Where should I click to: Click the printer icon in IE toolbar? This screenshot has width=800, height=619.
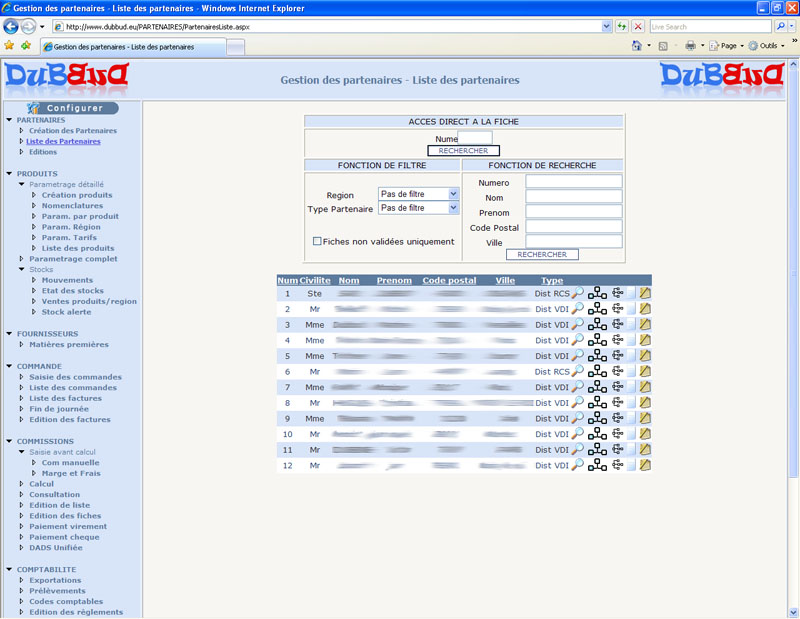tap(690, 46)
